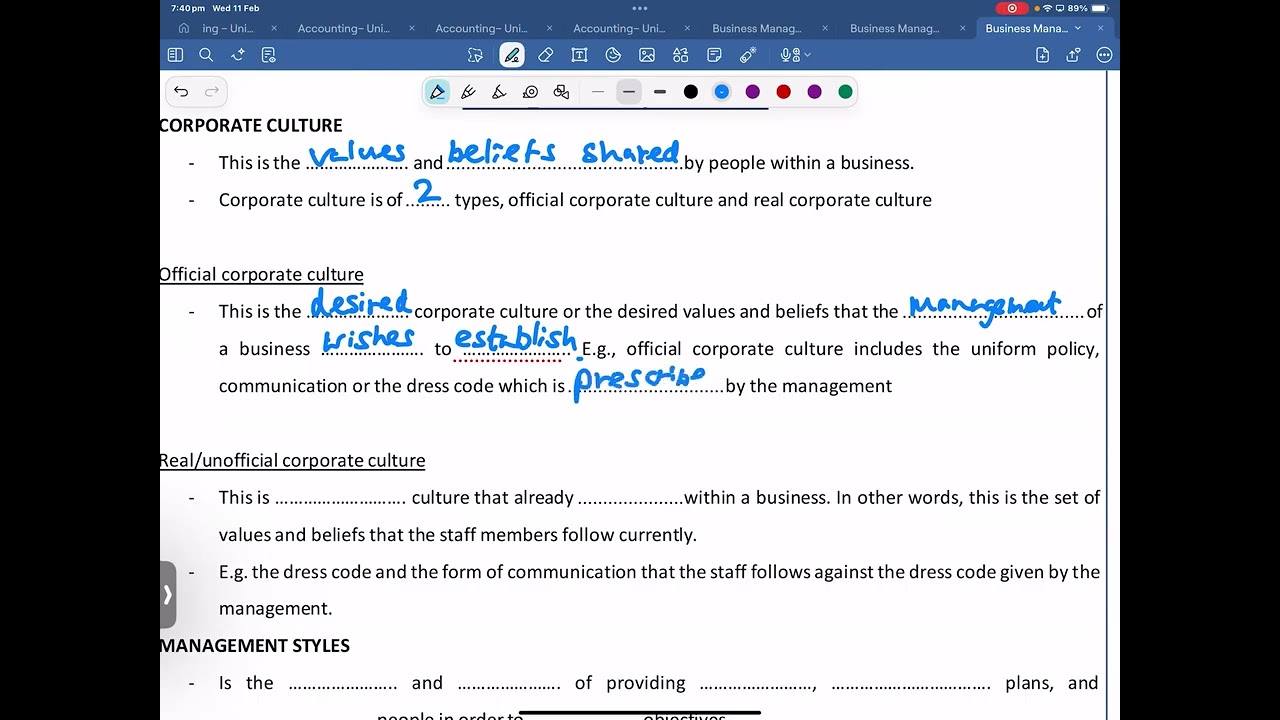Select the medium stroke thickness

click(629, 92)
